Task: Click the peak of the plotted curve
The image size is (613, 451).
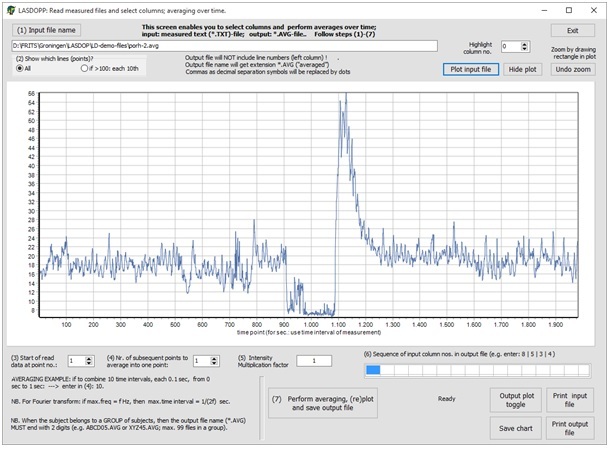Action: pyautogui.click(x=346, y=94)
